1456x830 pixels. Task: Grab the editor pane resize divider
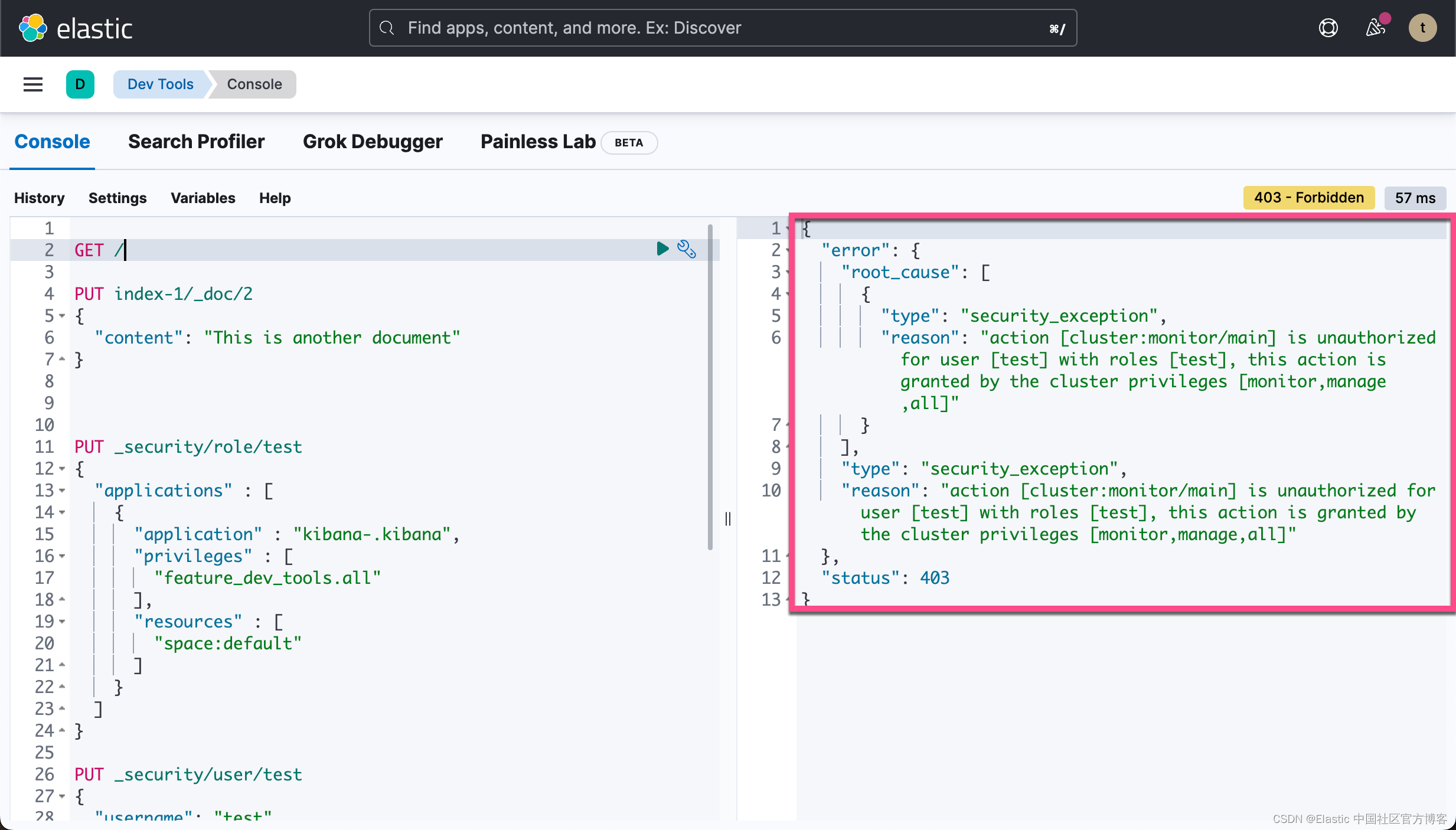(x=728, y=519)
